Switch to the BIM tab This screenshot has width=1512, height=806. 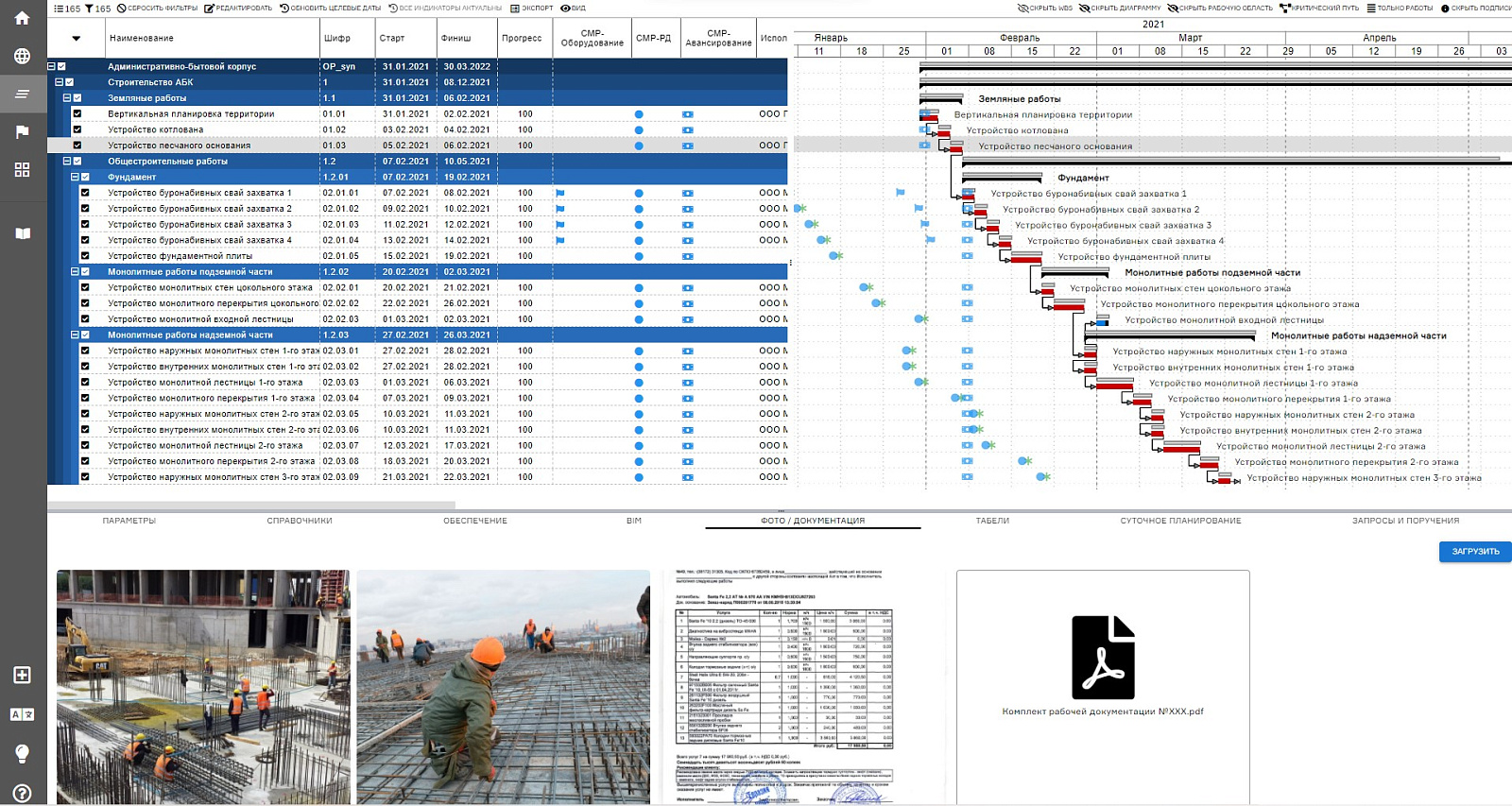(x=634, y=521)
